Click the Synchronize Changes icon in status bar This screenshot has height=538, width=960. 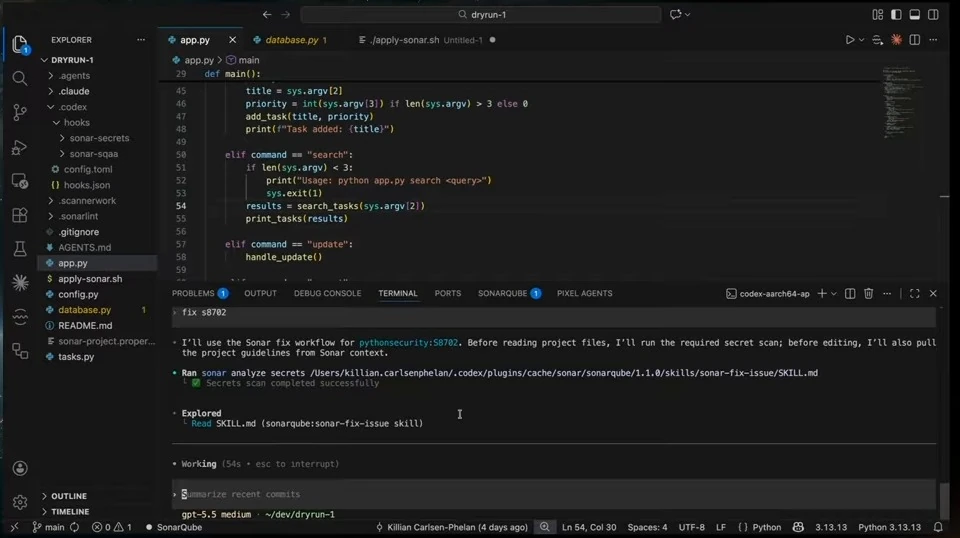[74, 527]
